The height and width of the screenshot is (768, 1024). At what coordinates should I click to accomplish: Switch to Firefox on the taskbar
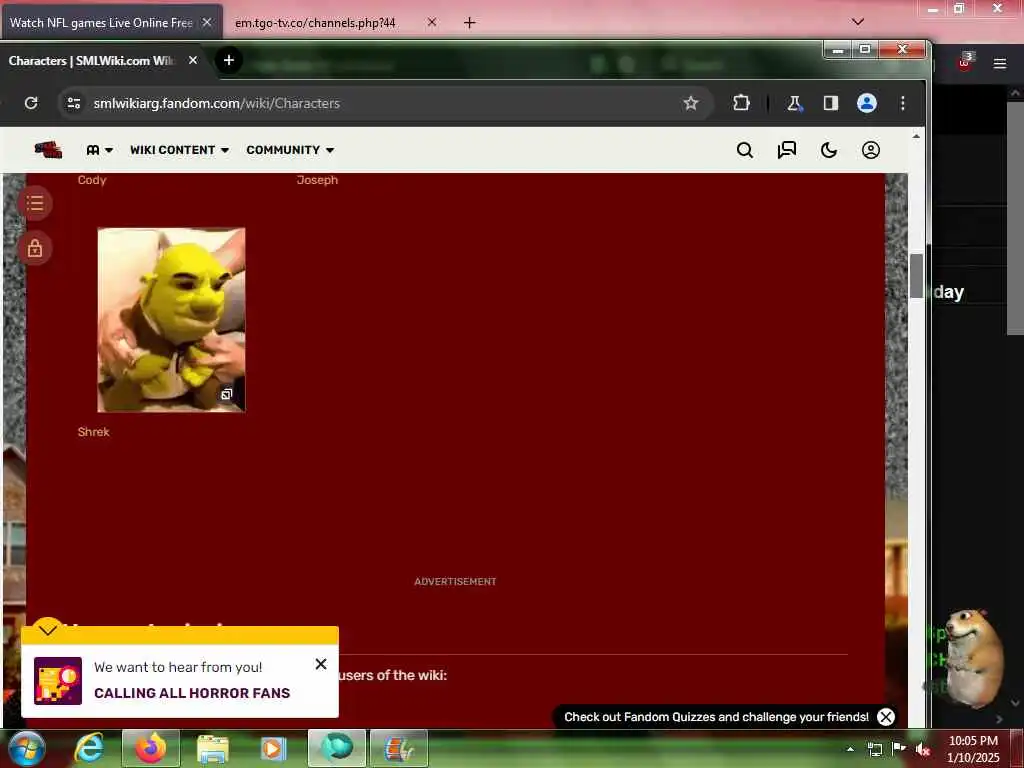(x=151, y=748)
